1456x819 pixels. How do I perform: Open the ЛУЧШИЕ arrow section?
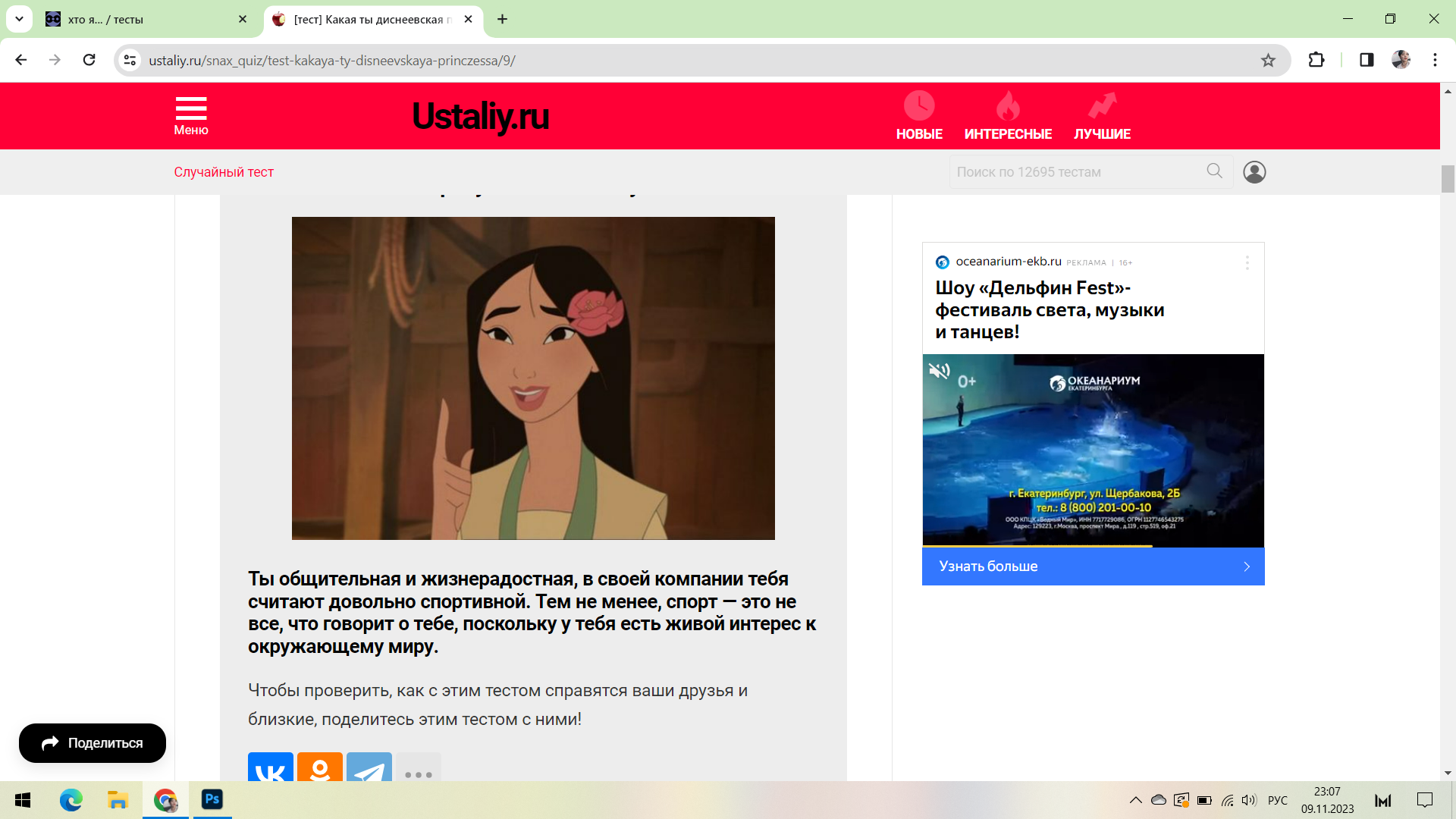[1102, 116]
